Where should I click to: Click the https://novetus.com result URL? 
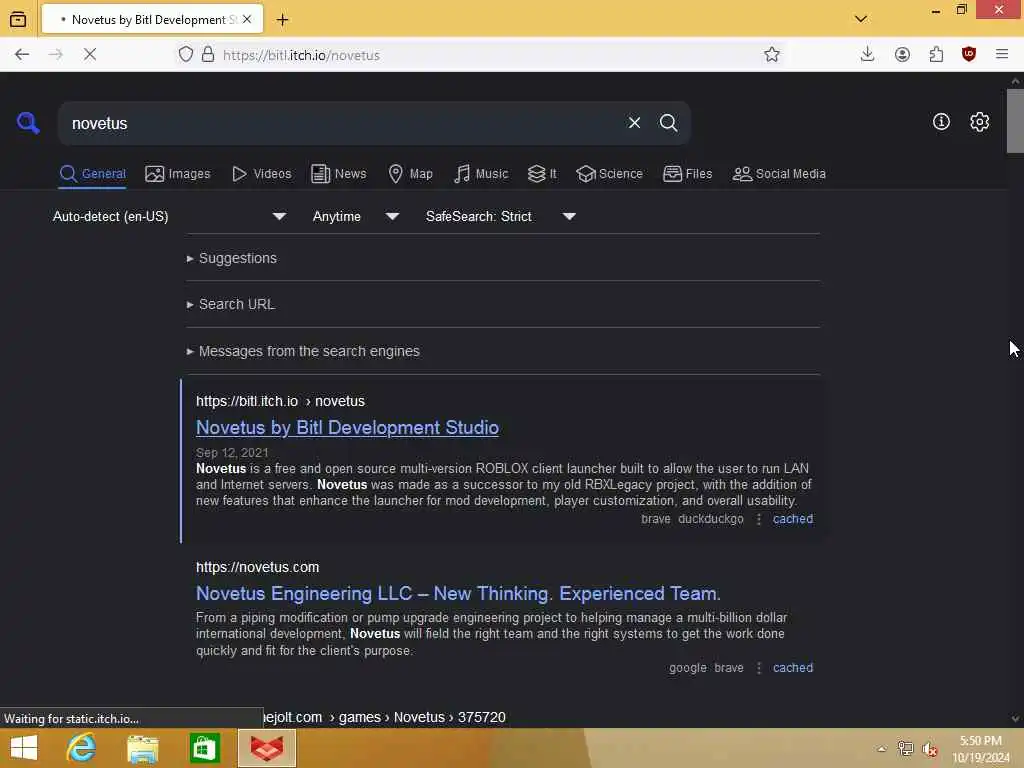pos(257,568)
